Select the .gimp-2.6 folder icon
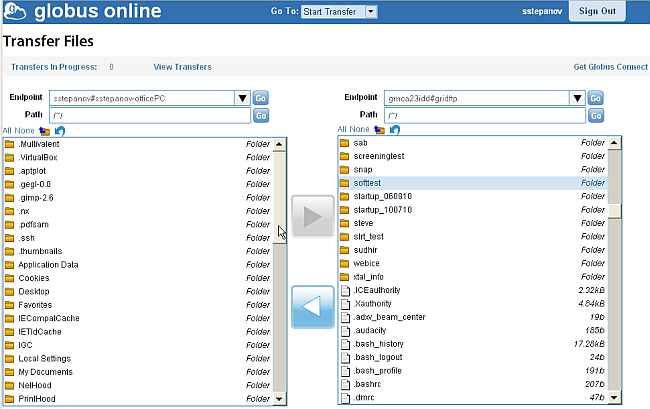 pos(9,198)
